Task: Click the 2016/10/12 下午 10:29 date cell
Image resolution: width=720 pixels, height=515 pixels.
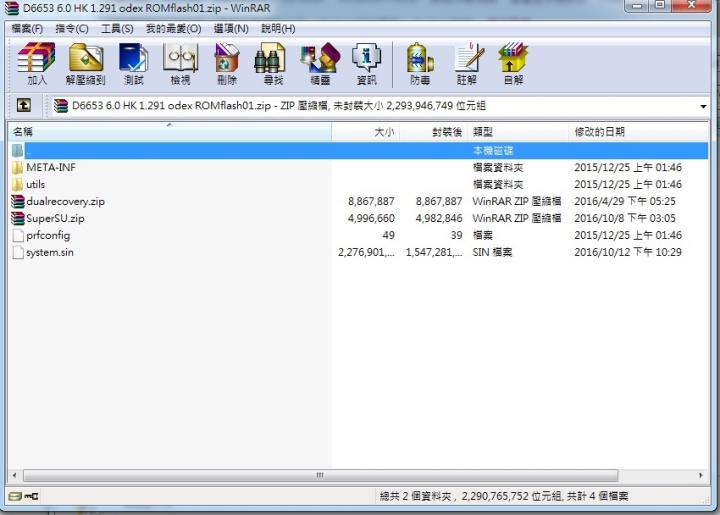Action: click(628, 252)
